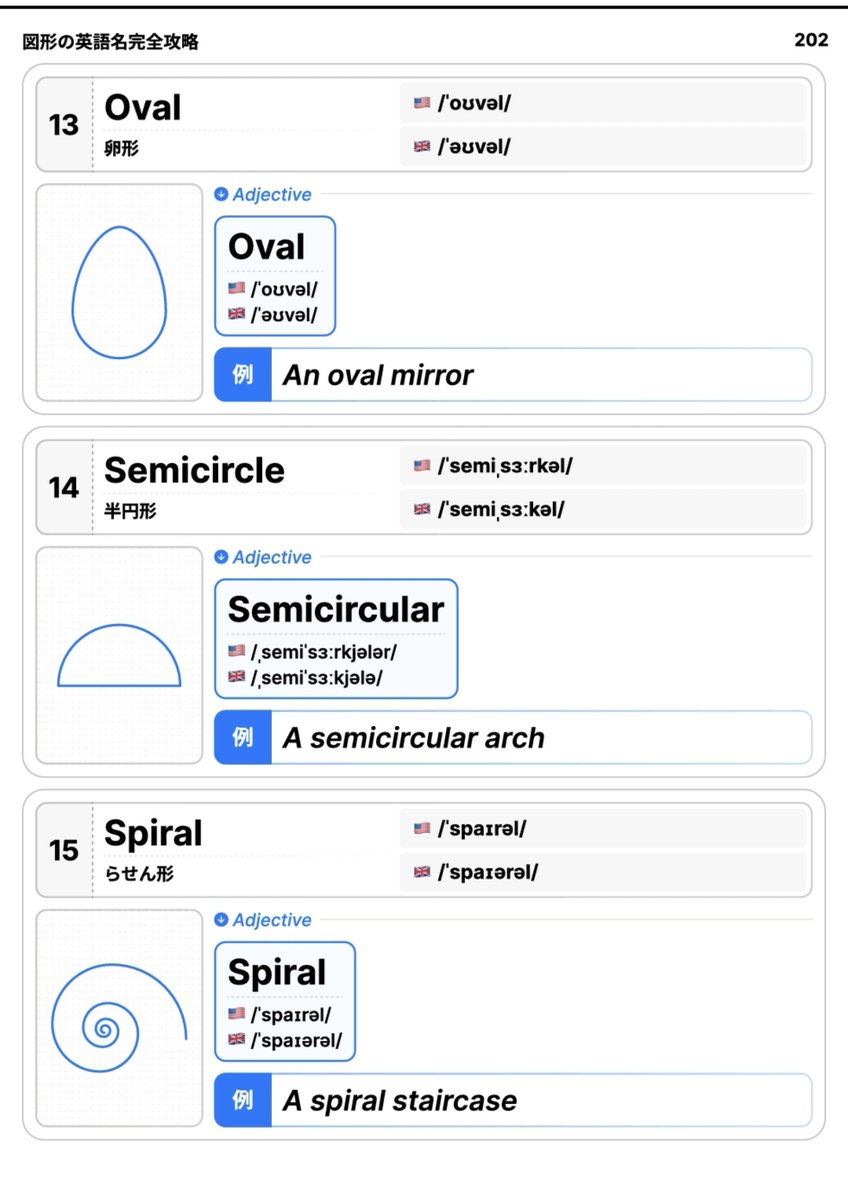Click the blue 例 badge for oval mirror
The width and height of the screenshot is (848, 1200).
[x=243, y=375]
